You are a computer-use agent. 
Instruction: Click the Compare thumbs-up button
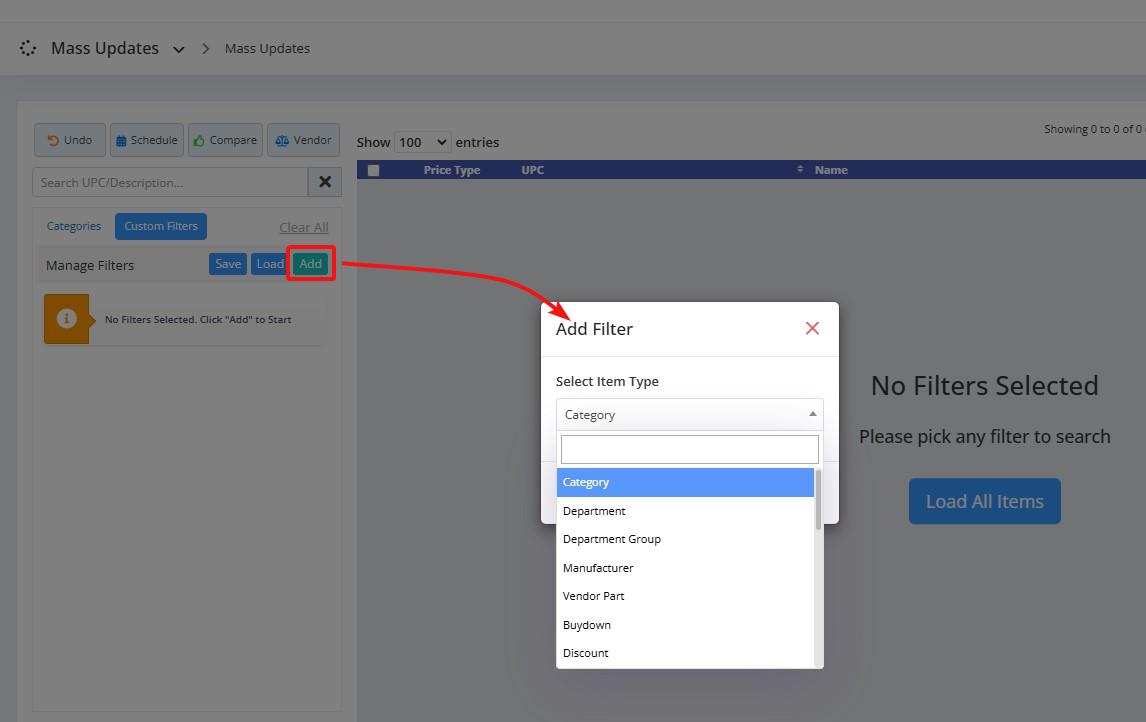(225, 140)
